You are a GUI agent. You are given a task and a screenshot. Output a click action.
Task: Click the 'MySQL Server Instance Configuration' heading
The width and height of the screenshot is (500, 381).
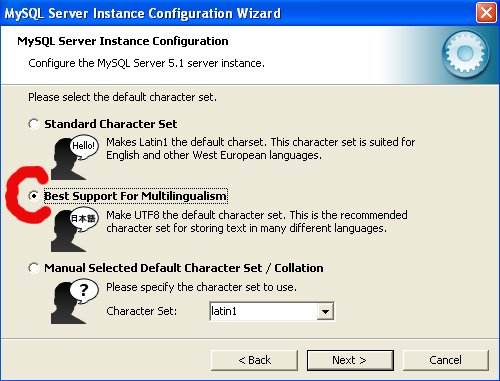[123, 41]
